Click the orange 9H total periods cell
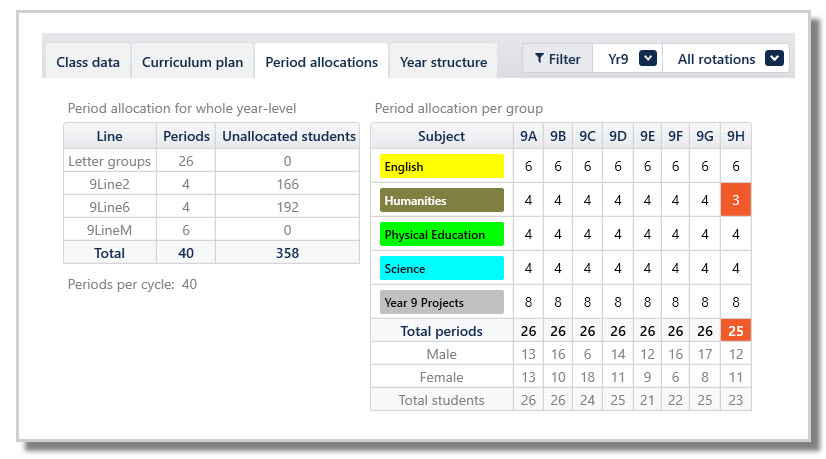 click(x=736, y=331)
